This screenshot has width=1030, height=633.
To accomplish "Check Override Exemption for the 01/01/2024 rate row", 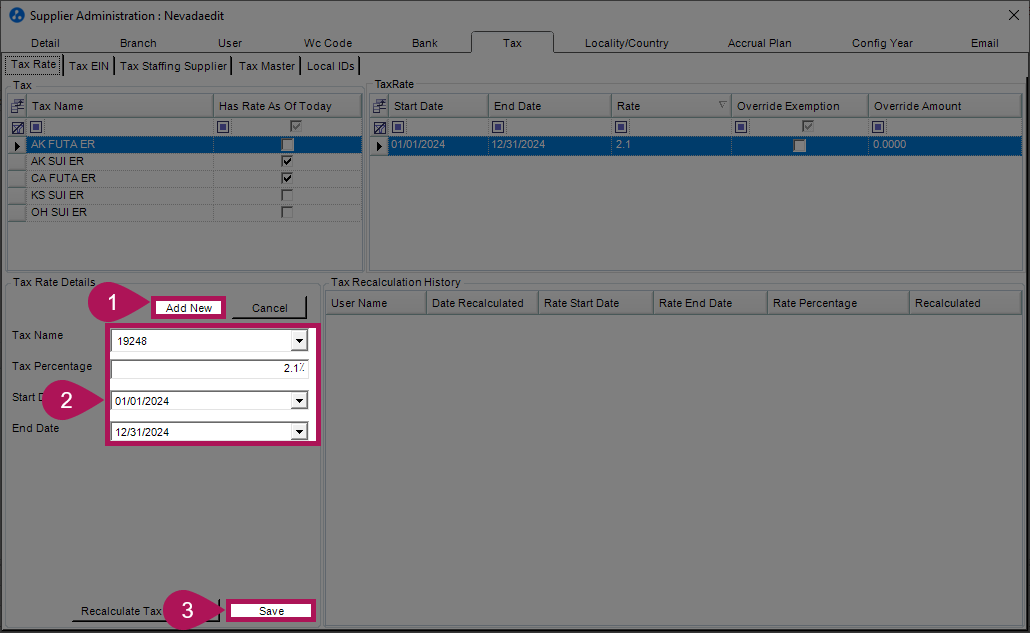I will click(x=799, y=145).
